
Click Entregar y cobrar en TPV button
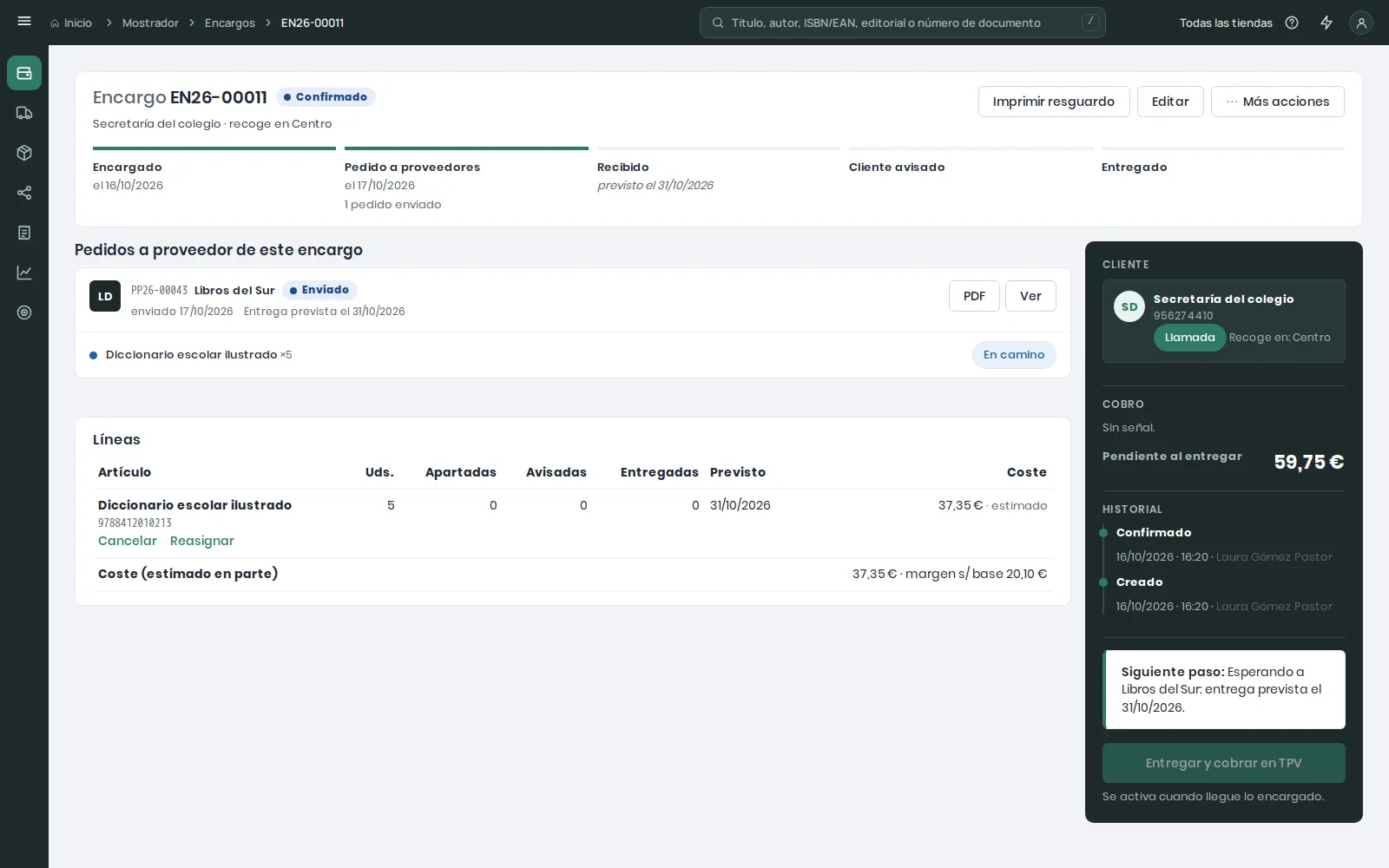coord(1224,763)
